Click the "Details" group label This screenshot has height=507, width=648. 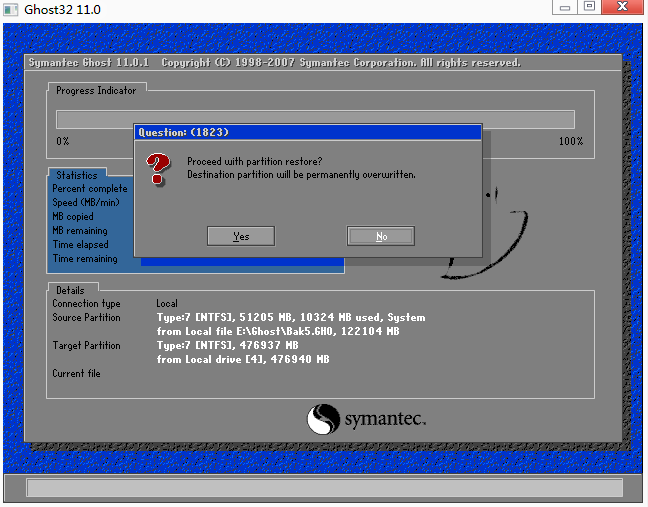tap(70, 290)
